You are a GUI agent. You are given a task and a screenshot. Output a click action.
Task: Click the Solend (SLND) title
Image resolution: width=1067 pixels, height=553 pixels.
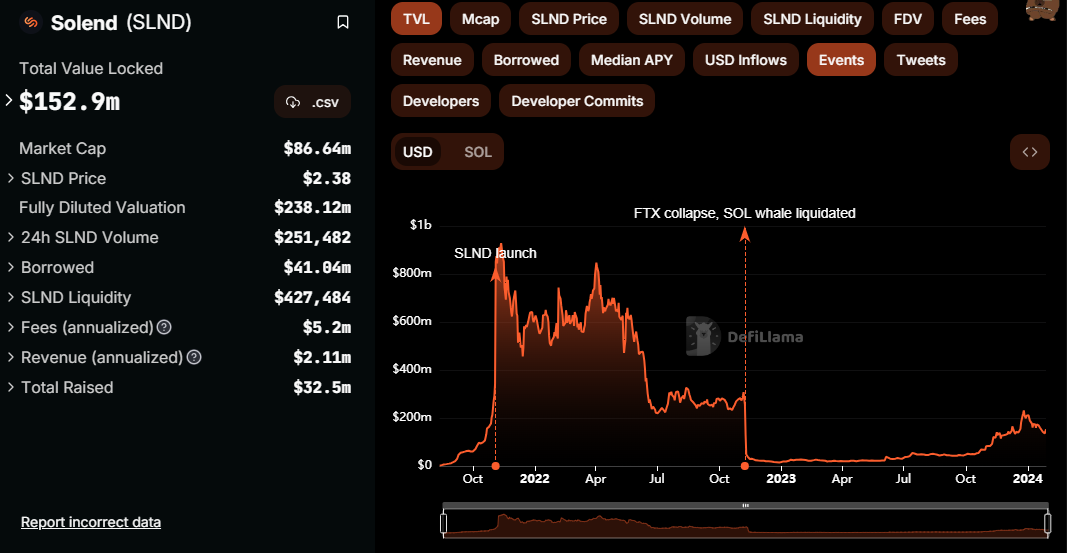tap(121, 22)
